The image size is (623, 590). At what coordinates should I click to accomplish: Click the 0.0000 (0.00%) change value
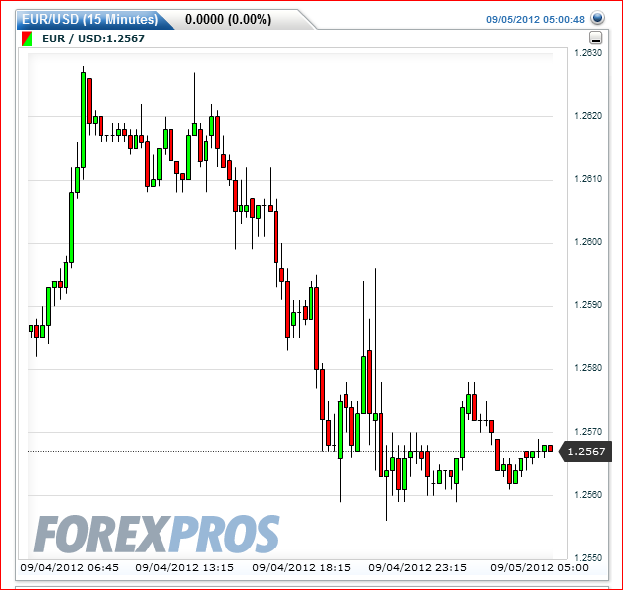228,19
